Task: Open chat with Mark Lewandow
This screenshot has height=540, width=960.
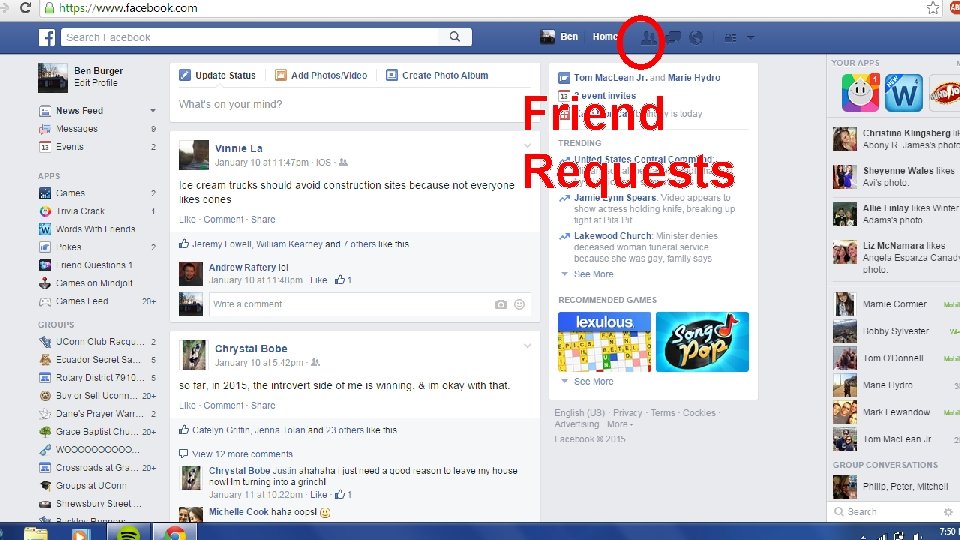Action: click(894, 412)
